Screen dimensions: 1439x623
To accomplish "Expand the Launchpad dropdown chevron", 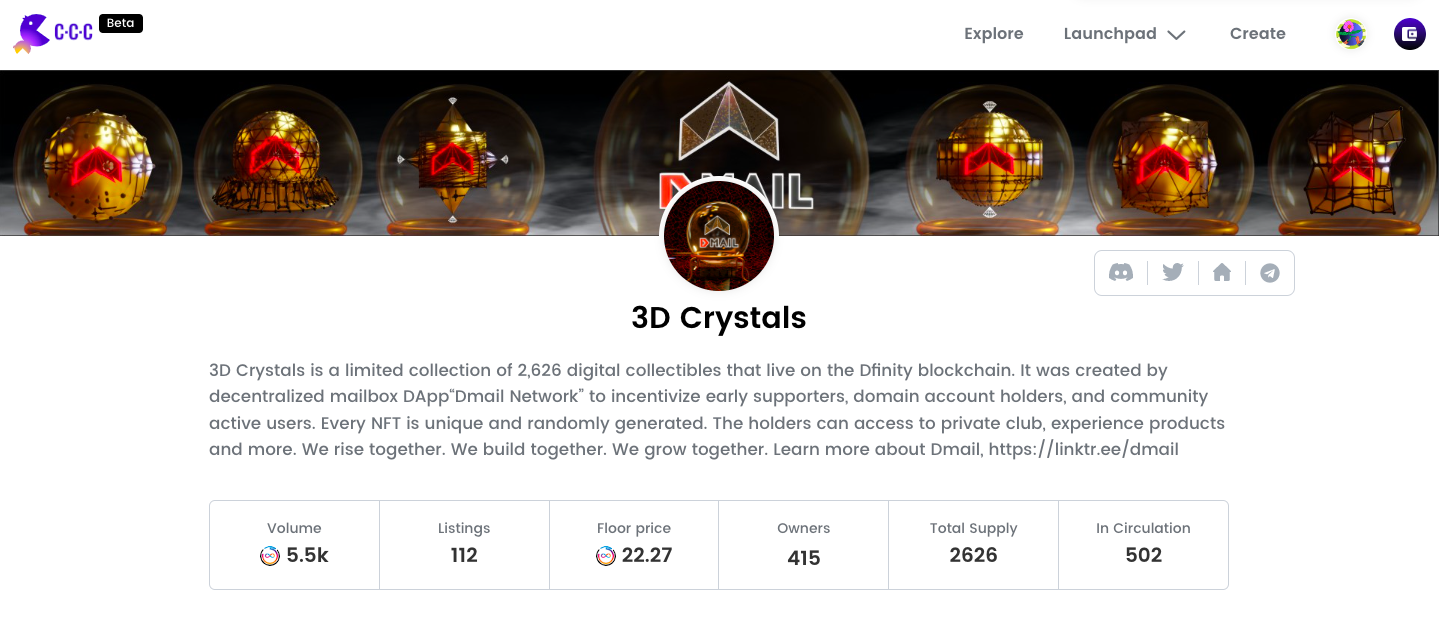I will (x=1177, y=35).
